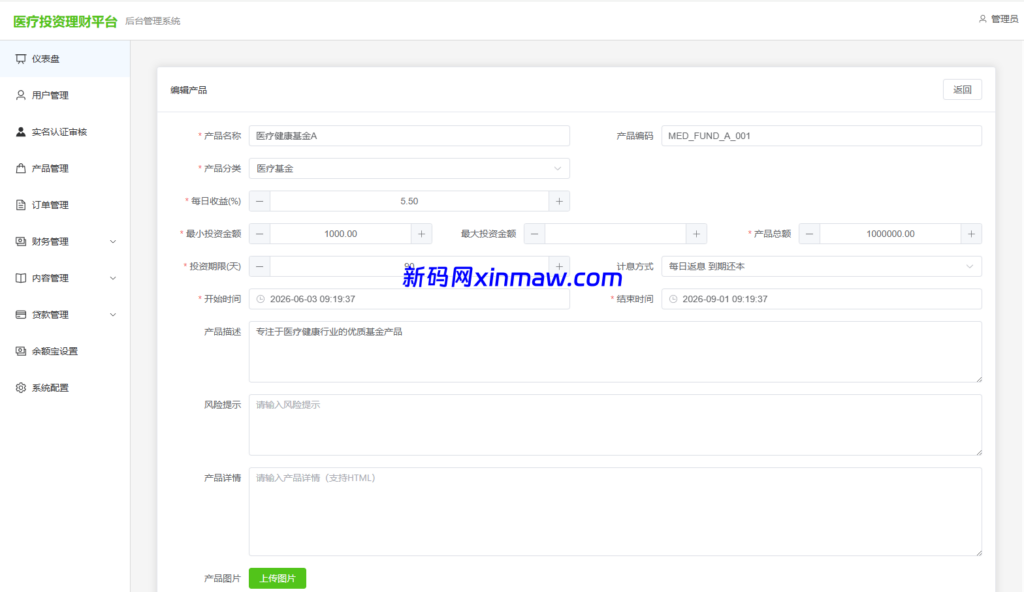Open 系统配置 menu item
Image resolution: width=1024 pixels, height=592 pixels.
[65, 388]
